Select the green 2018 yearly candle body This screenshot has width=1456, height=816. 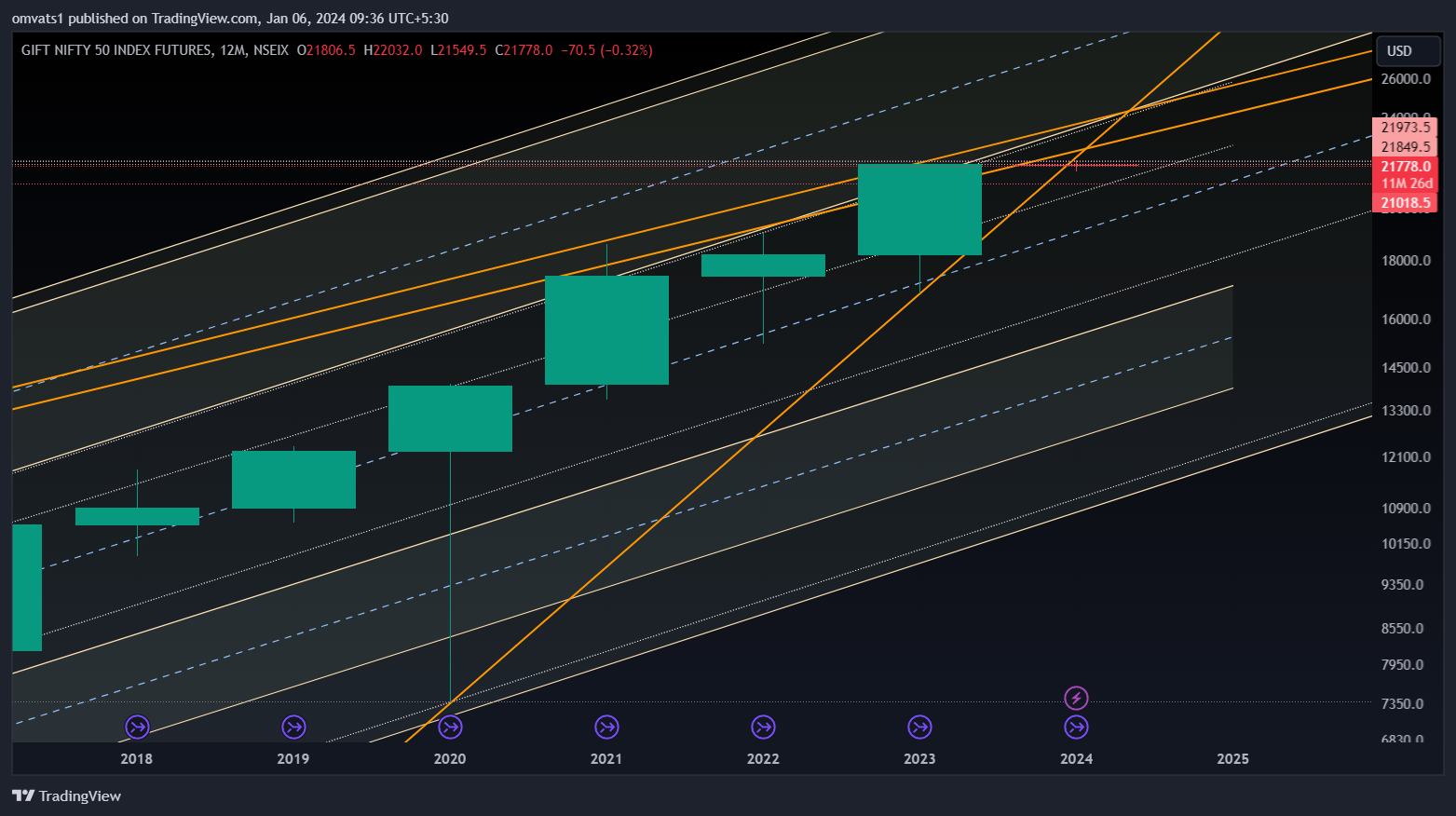[137, 516]
